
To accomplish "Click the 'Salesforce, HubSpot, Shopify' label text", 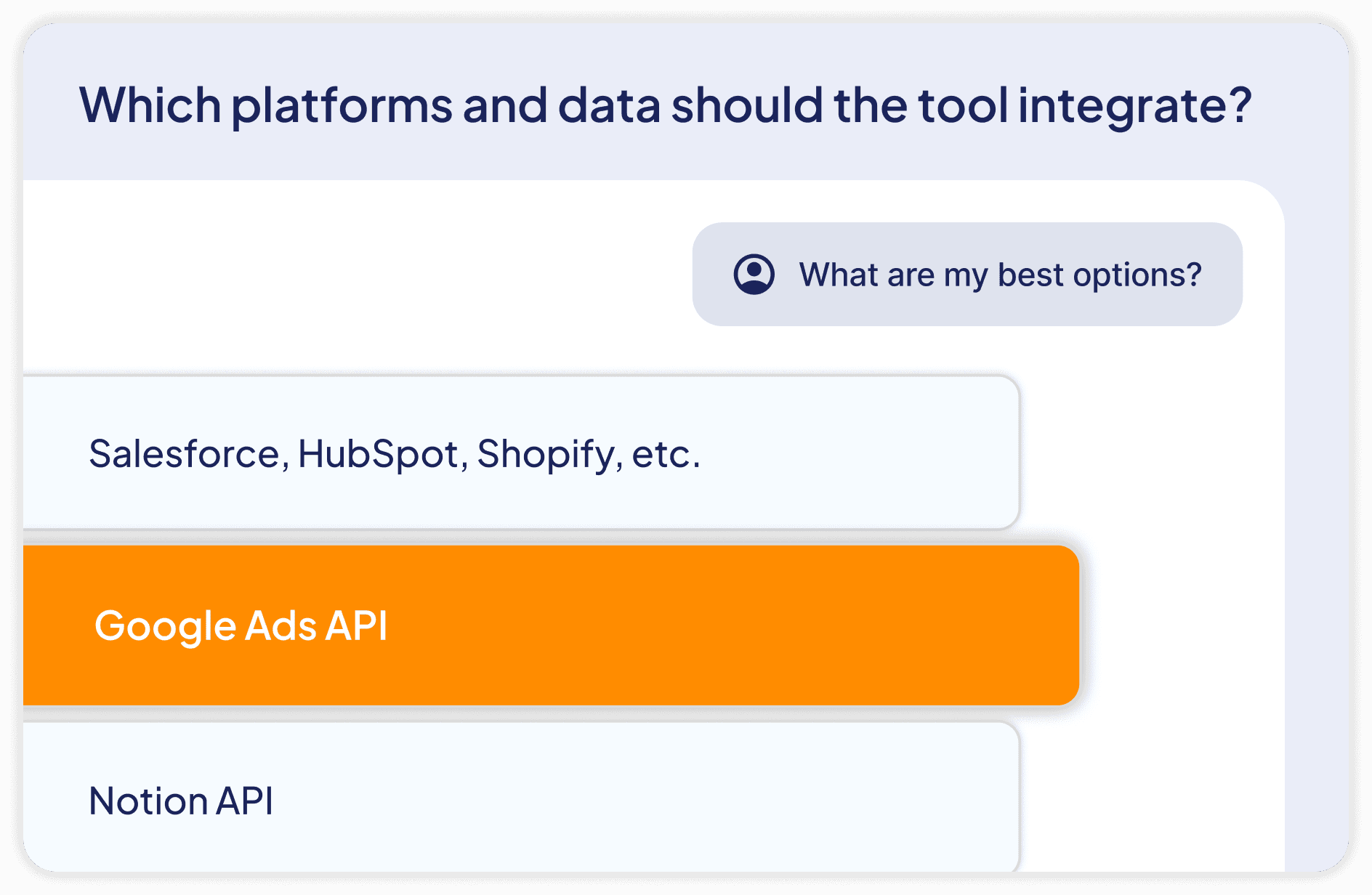I will click(395, 454).
